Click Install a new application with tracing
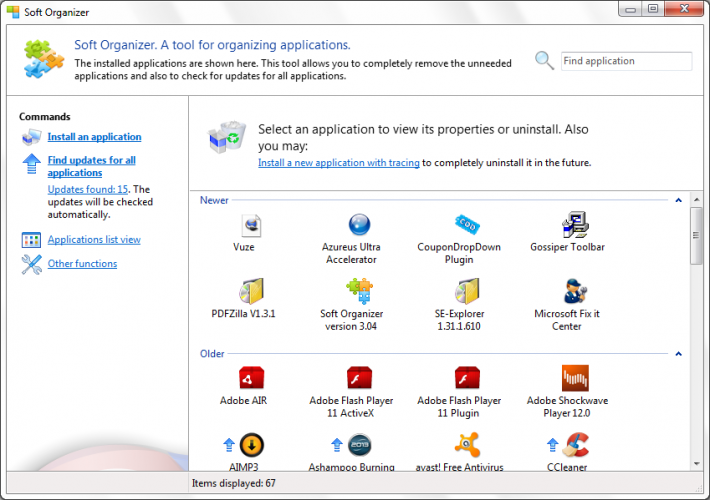This screenshot has height=500, width=710. tap(339, 163)
